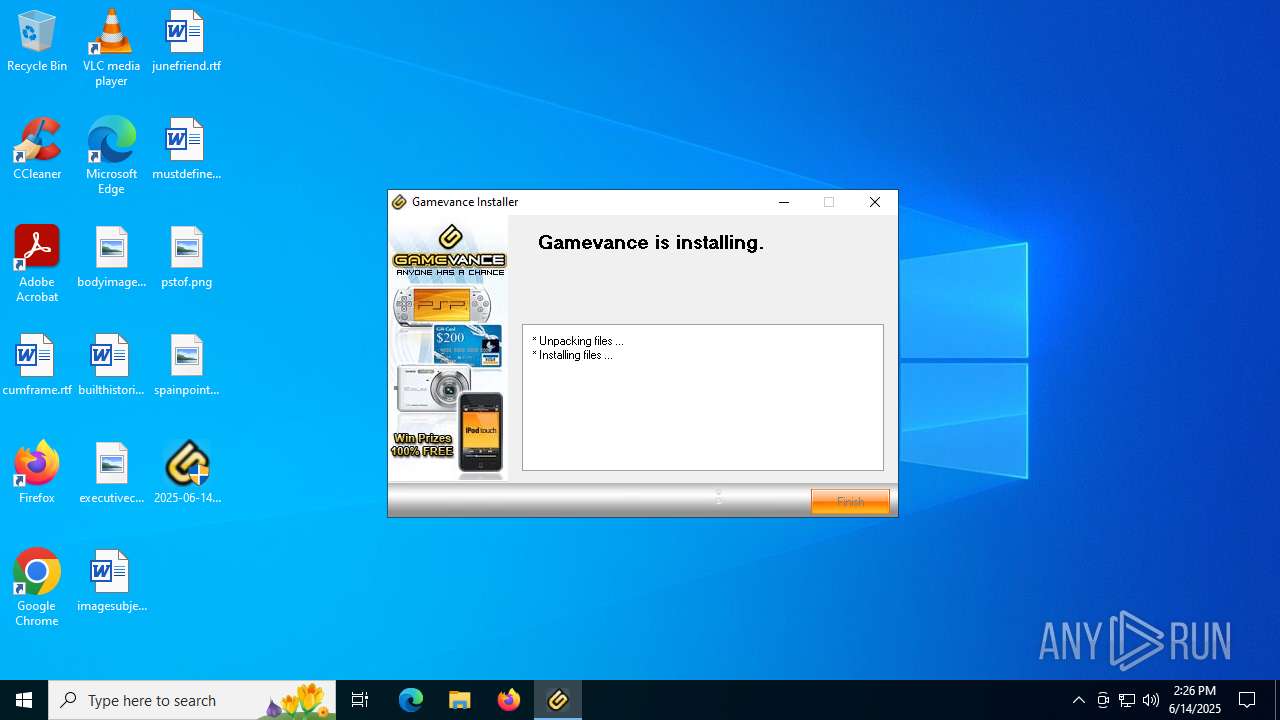Select the junefriend.rtf document icon

[x=186, y=42]
